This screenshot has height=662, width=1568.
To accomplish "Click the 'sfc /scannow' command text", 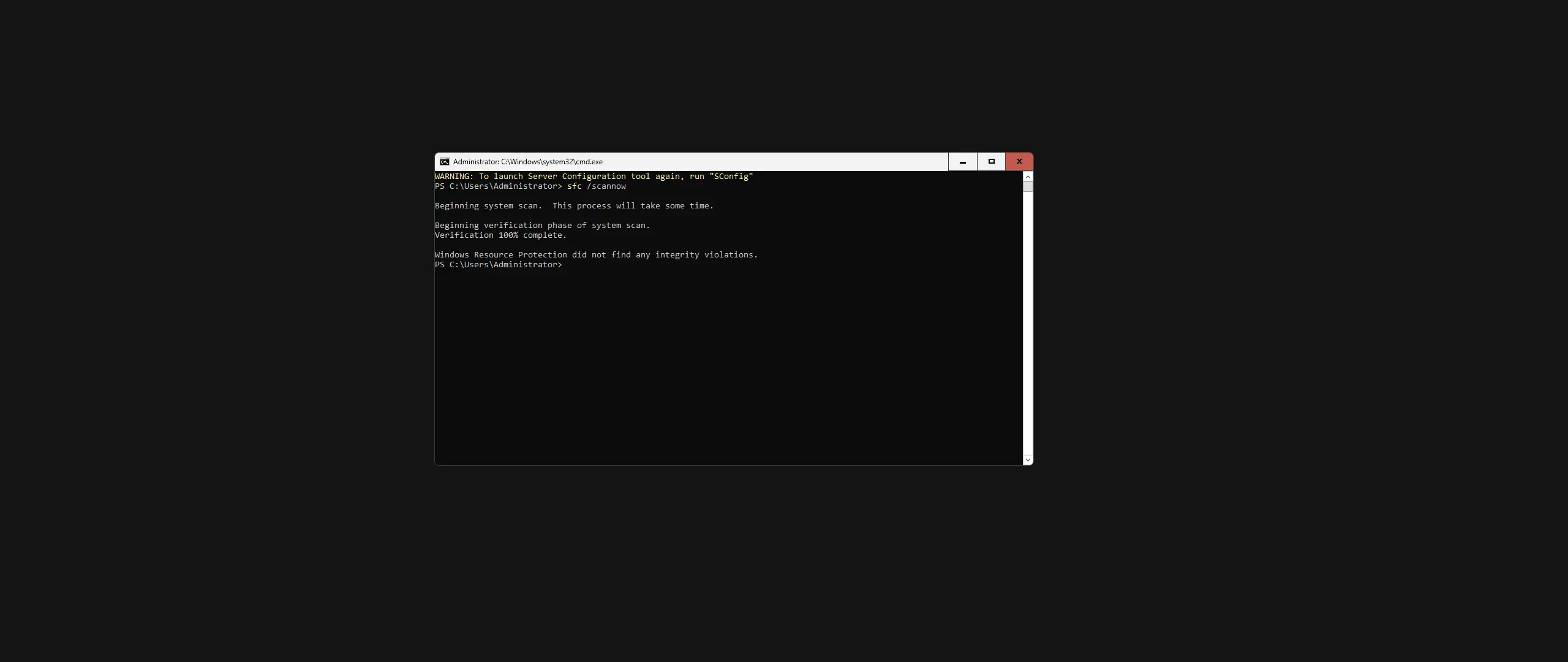I will click(x=596, y=186).
